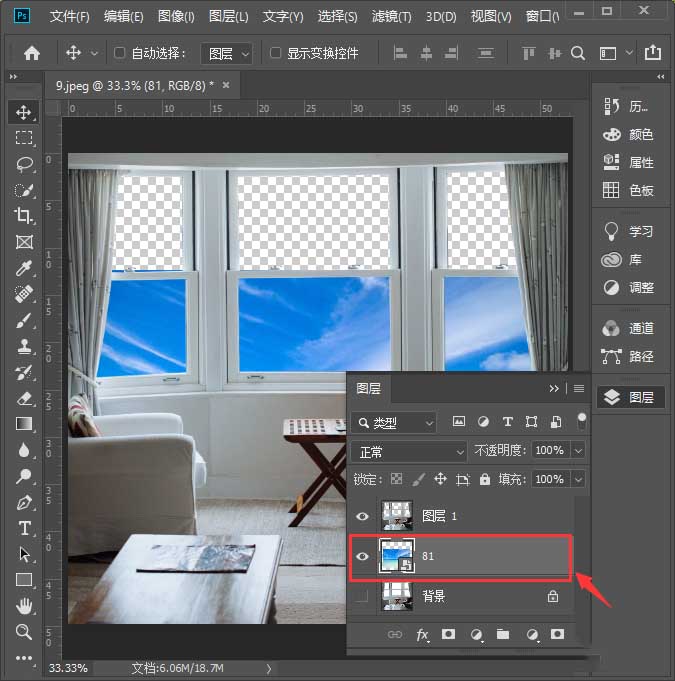This screenshot has height=681, width=675.
Task: Select the Rectangle shape tool
Action: coord(23,580)
